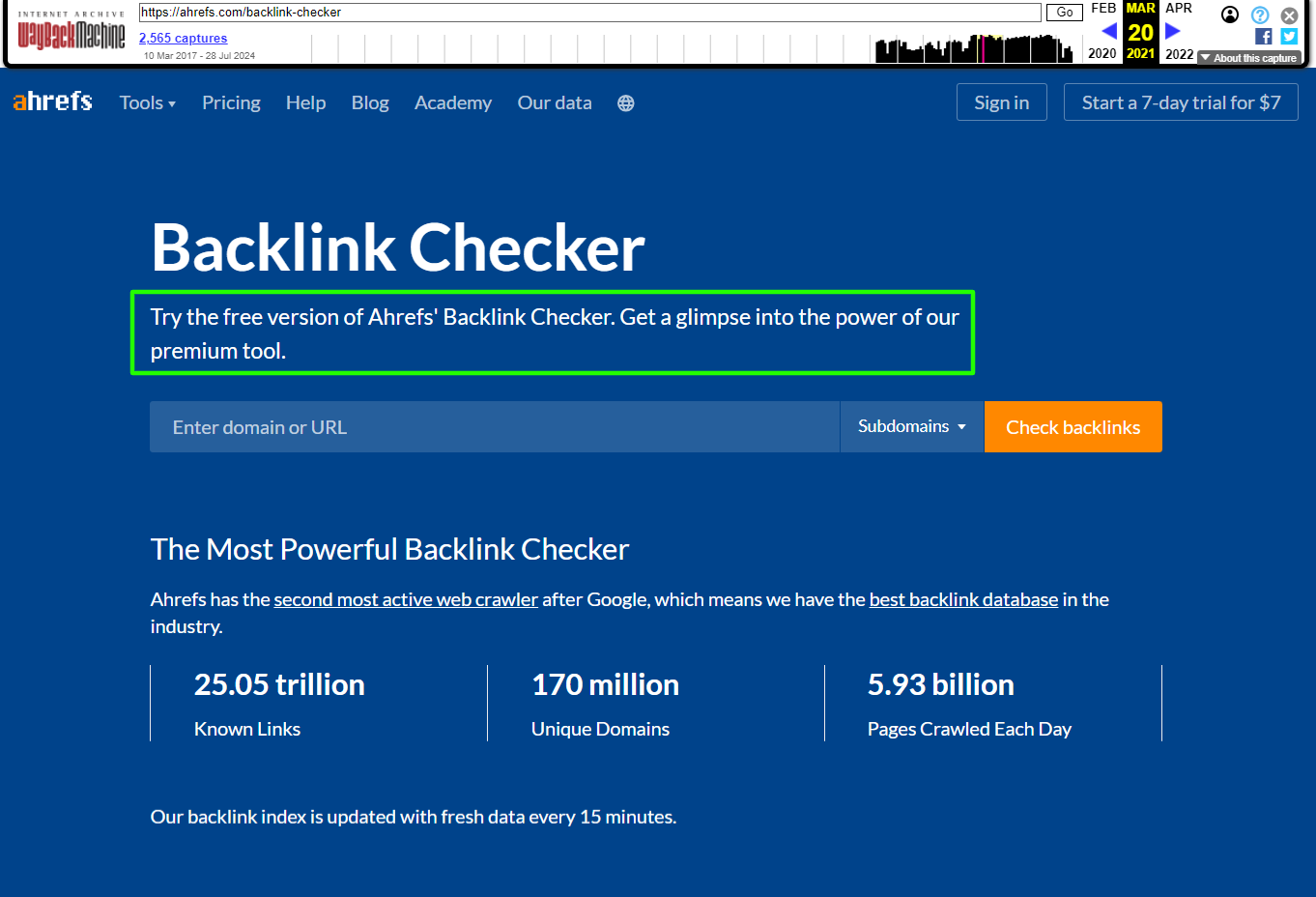
Task: Click Unique Domains label
Action: click(x=600, y=729)
